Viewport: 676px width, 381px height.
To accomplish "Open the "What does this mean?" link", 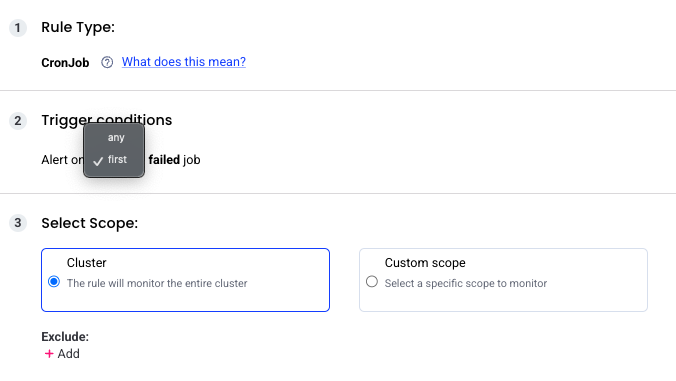I will 184,62.
